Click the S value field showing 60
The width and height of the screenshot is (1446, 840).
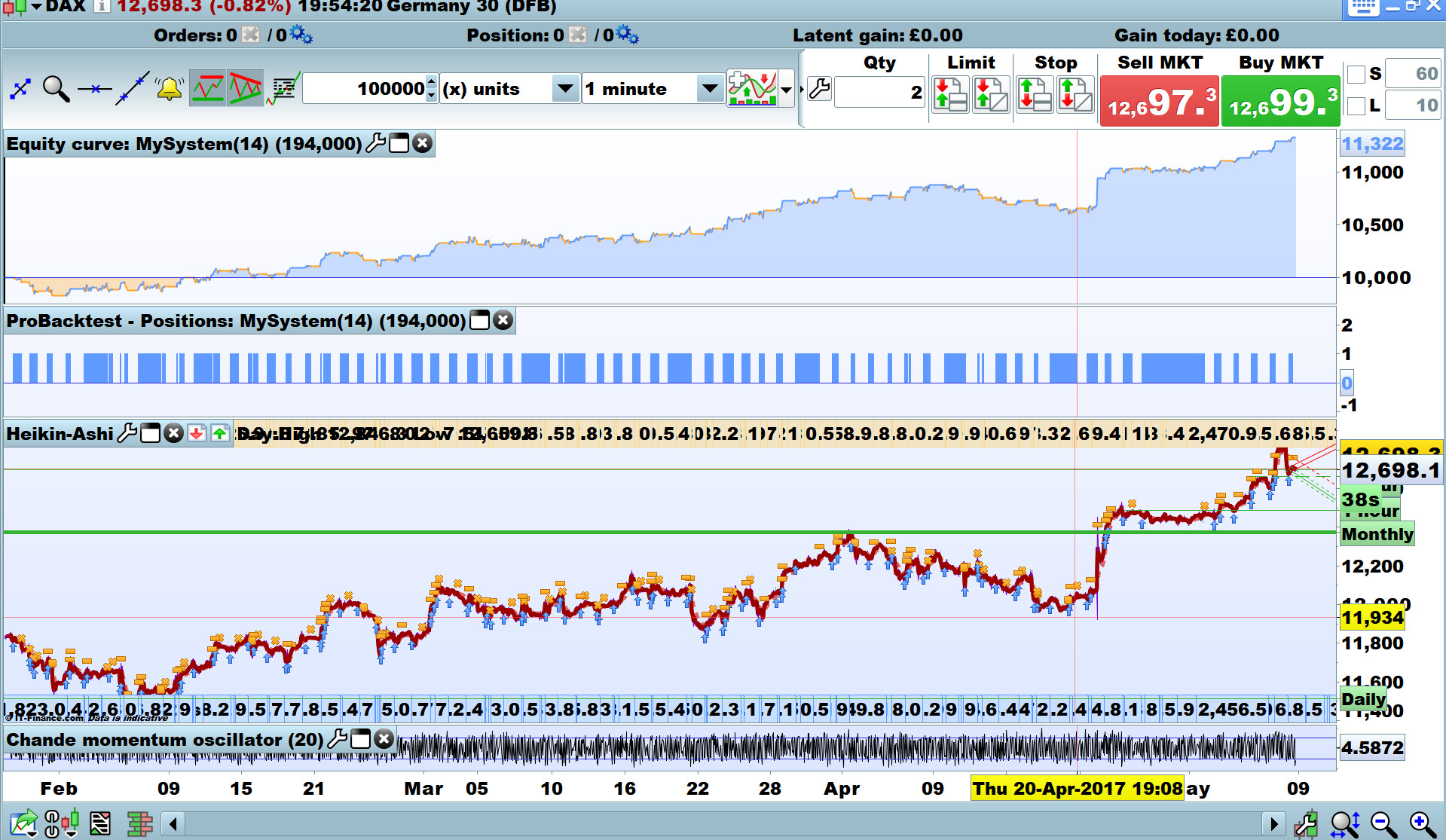click(1413, 74)
